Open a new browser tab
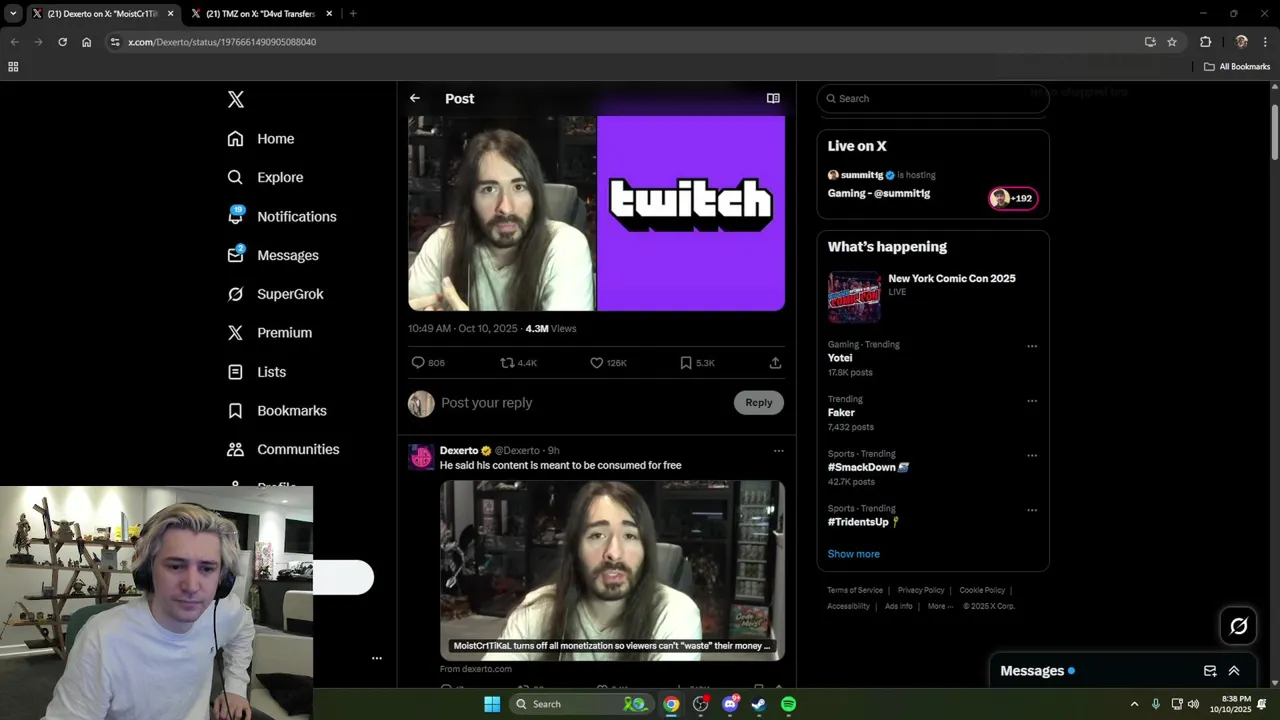This screenshot has width=1280, height=720. point(353,14)
